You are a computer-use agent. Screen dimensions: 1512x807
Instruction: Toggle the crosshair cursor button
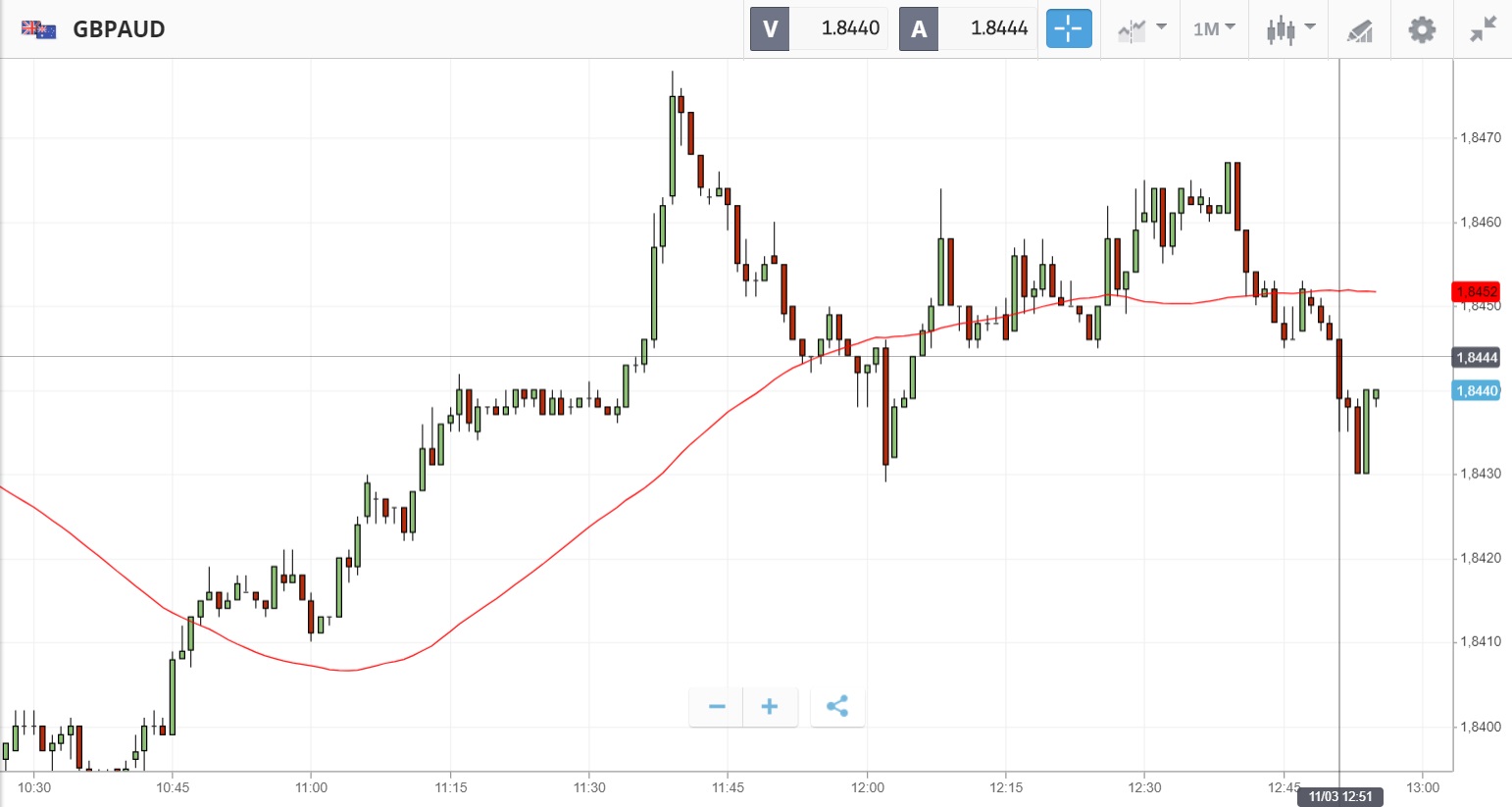(x=1068, y=29)
